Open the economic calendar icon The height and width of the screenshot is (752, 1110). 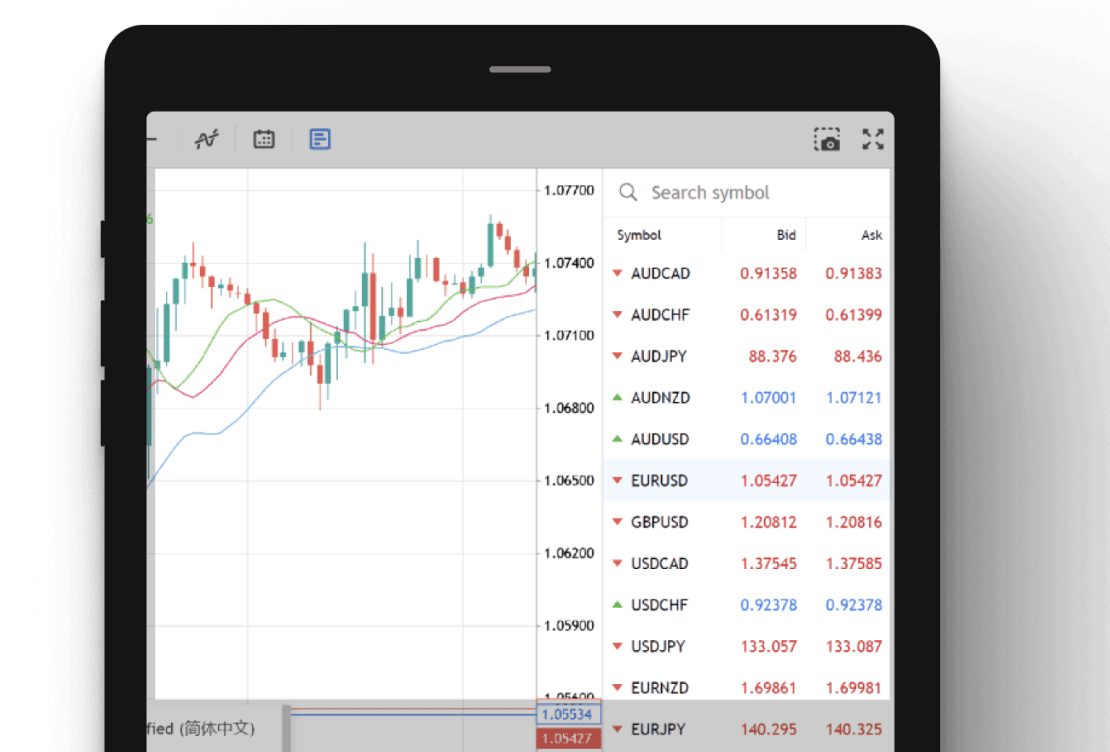(264, 139)
